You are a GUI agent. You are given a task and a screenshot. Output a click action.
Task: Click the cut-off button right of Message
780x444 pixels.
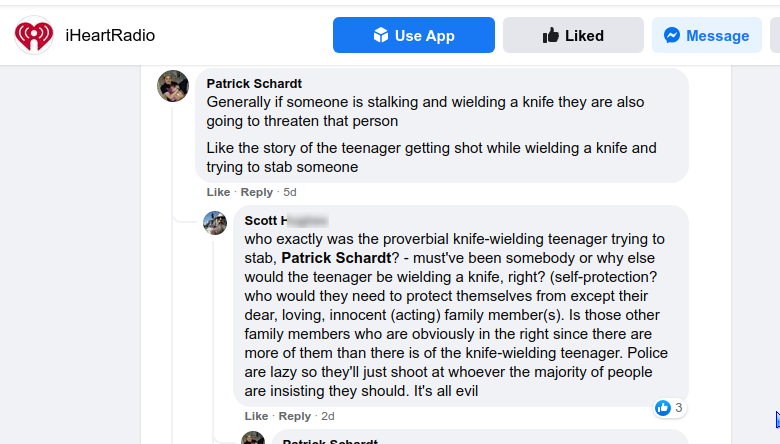click(775, 36)
